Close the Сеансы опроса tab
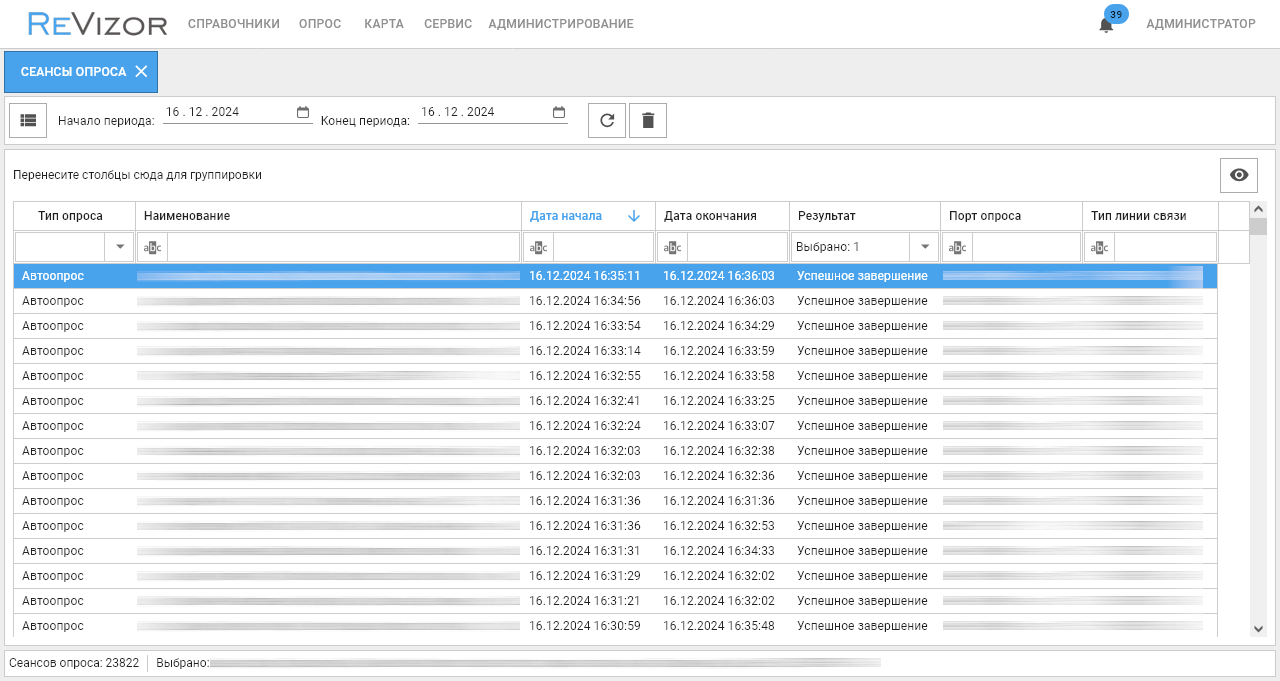This screenshot has width=1280, height=681. (x=141, y=72)
